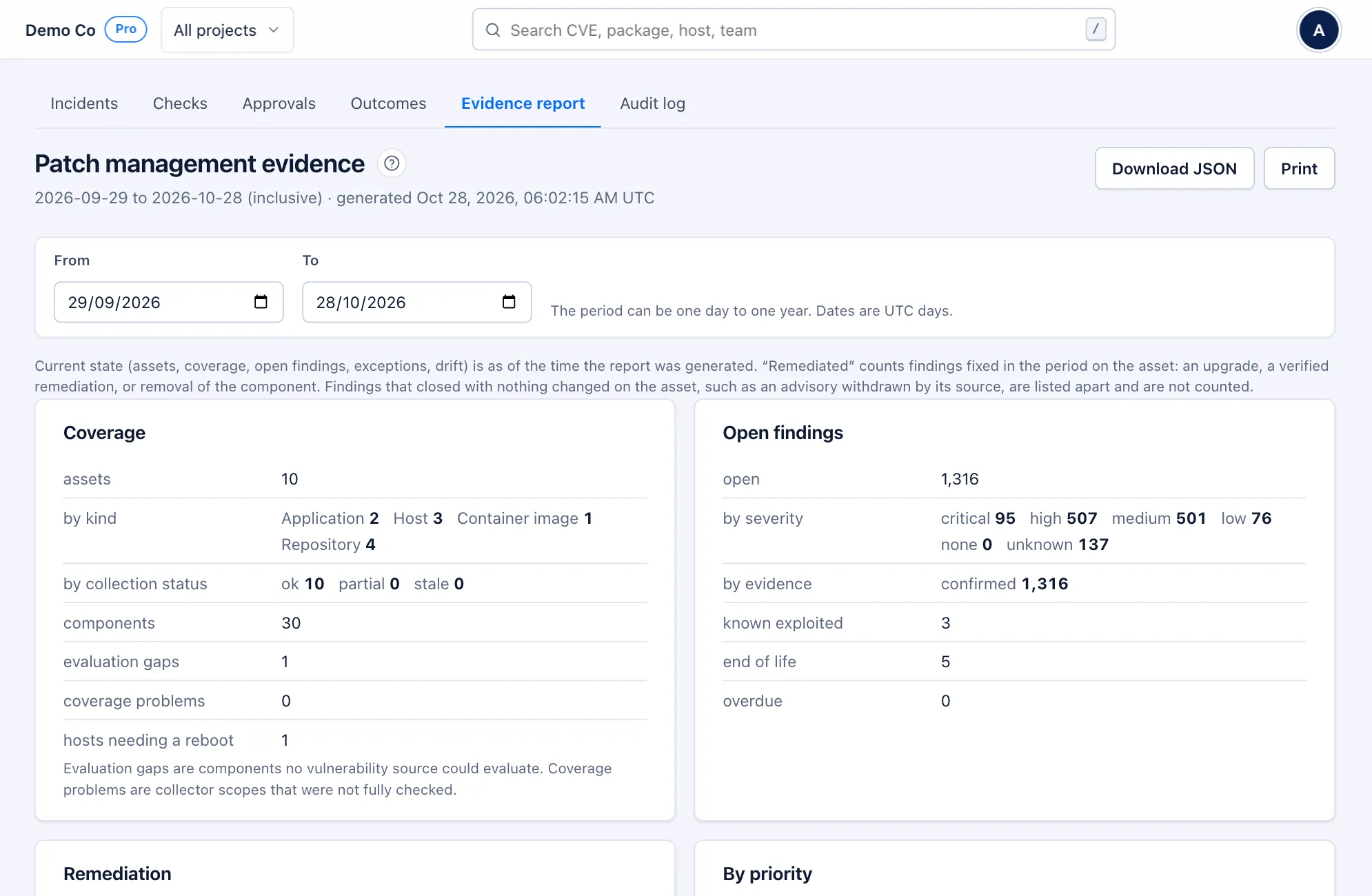Screen dimensions: 1372x896
Task: Click the To date field 28/10/2026
Action: (x=417, y=302)
